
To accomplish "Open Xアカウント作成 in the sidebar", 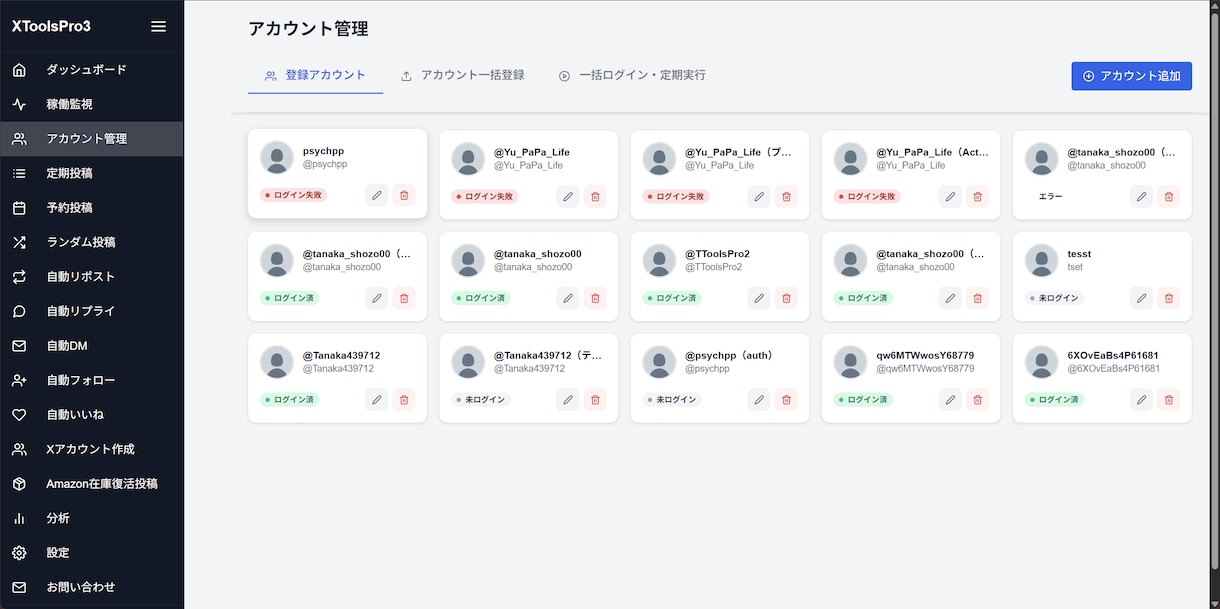I will [91, 449].
